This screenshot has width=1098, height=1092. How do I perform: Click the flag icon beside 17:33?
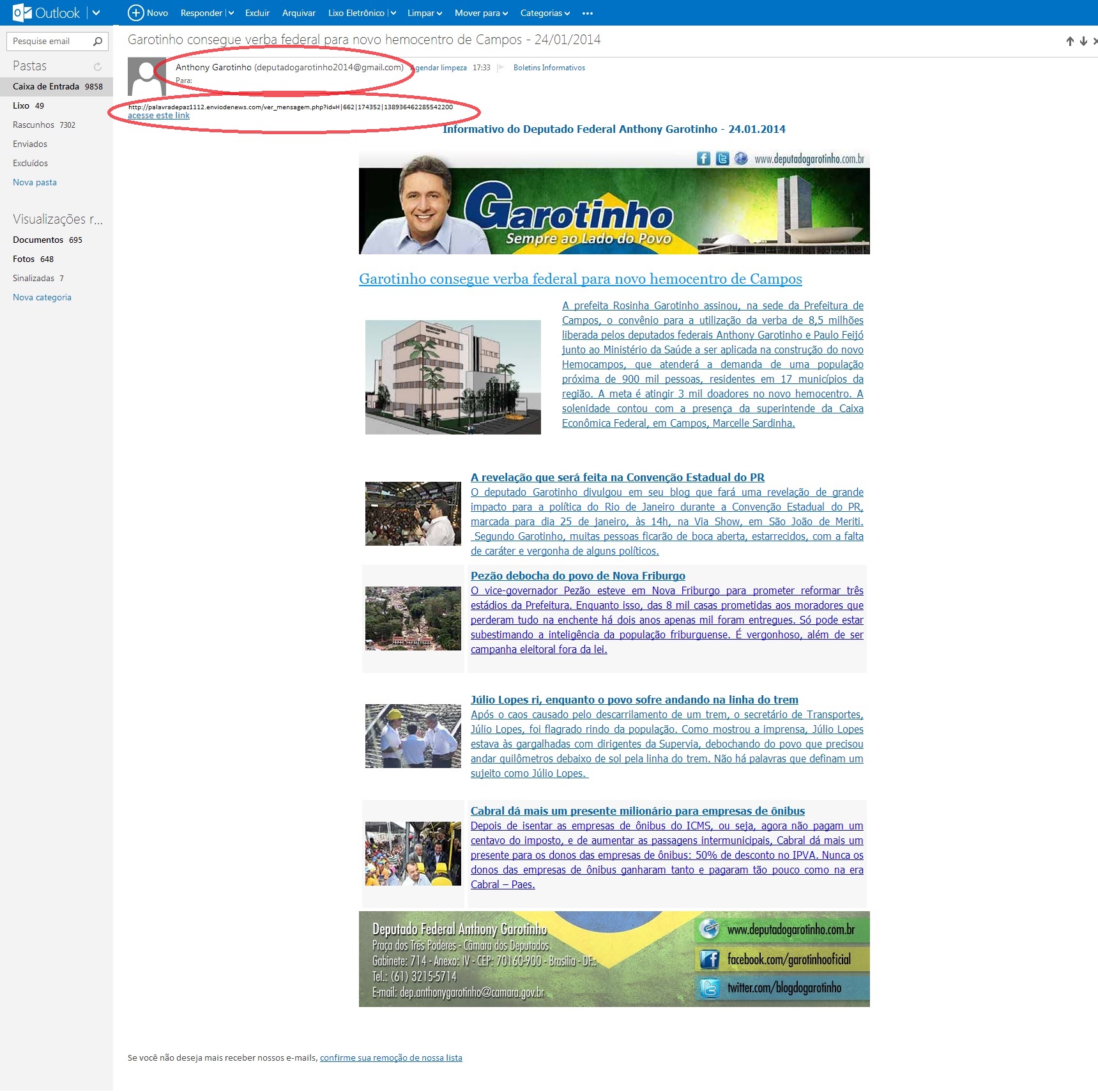501,68
